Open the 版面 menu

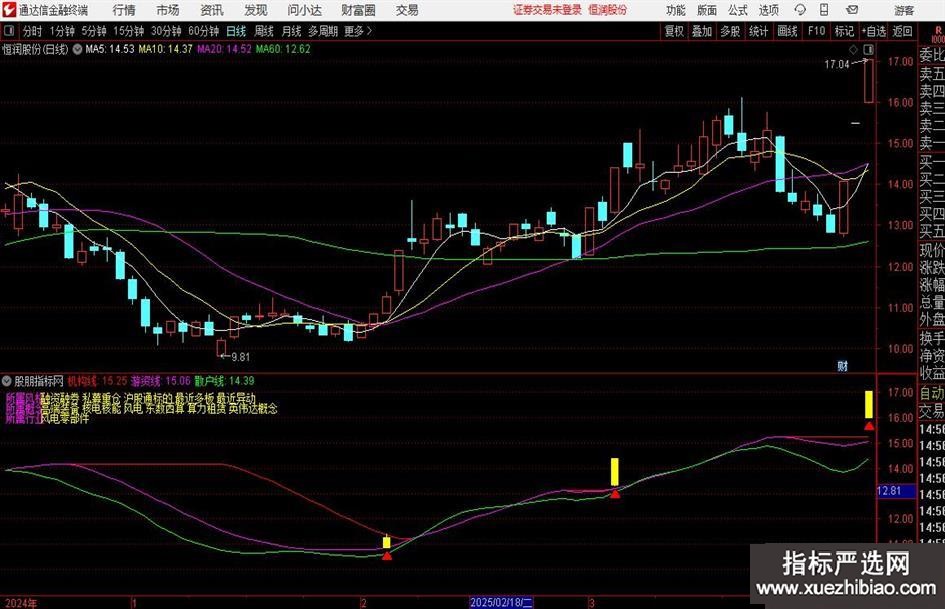pos(707,10)
